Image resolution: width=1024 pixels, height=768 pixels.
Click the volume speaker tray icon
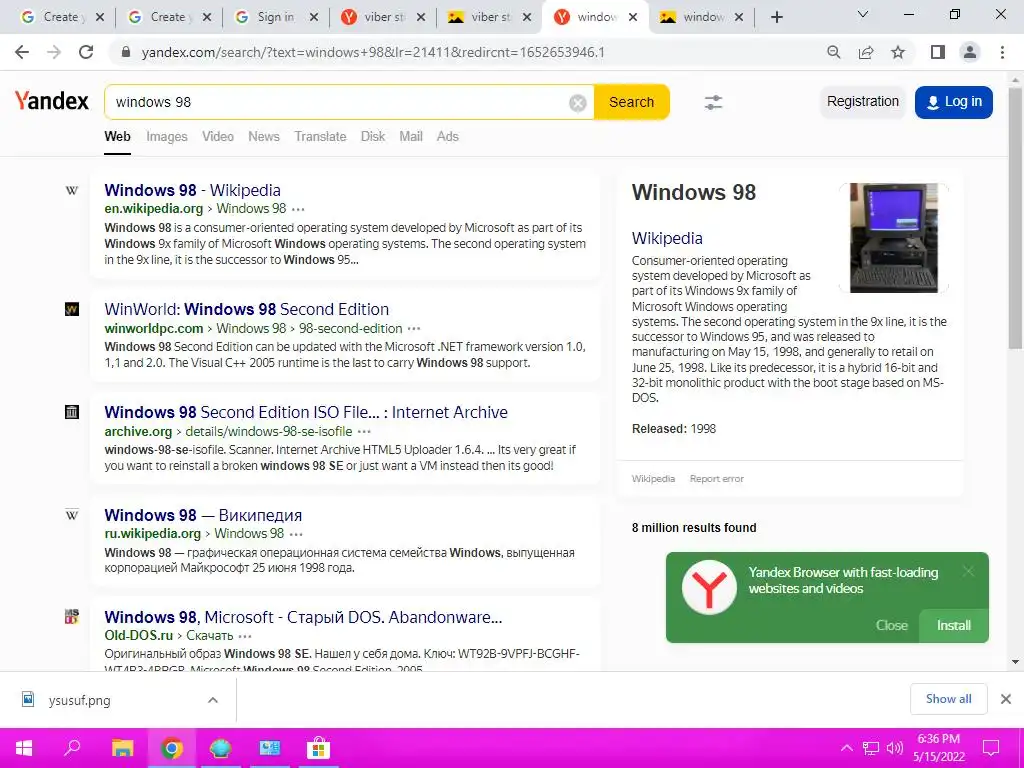895,748
